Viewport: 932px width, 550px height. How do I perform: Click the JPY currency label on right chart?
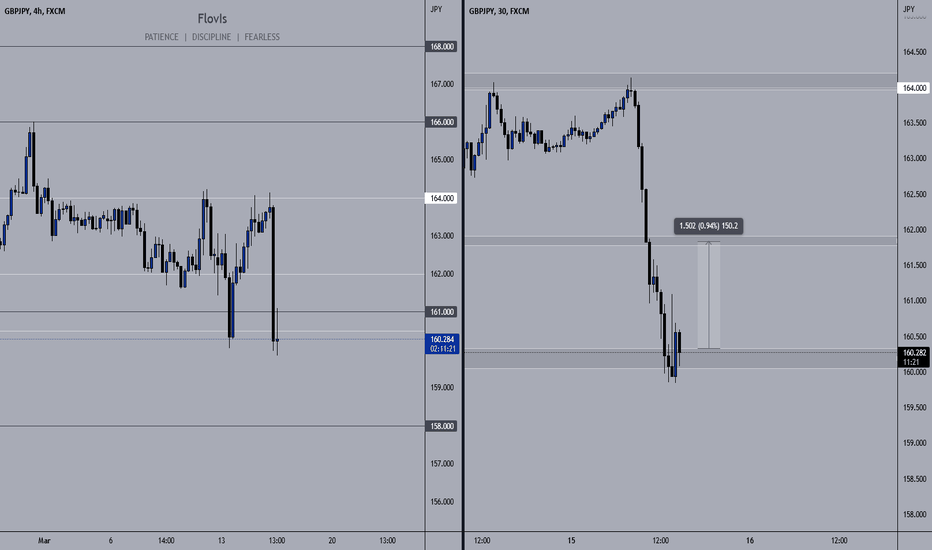tap(909, 9)
